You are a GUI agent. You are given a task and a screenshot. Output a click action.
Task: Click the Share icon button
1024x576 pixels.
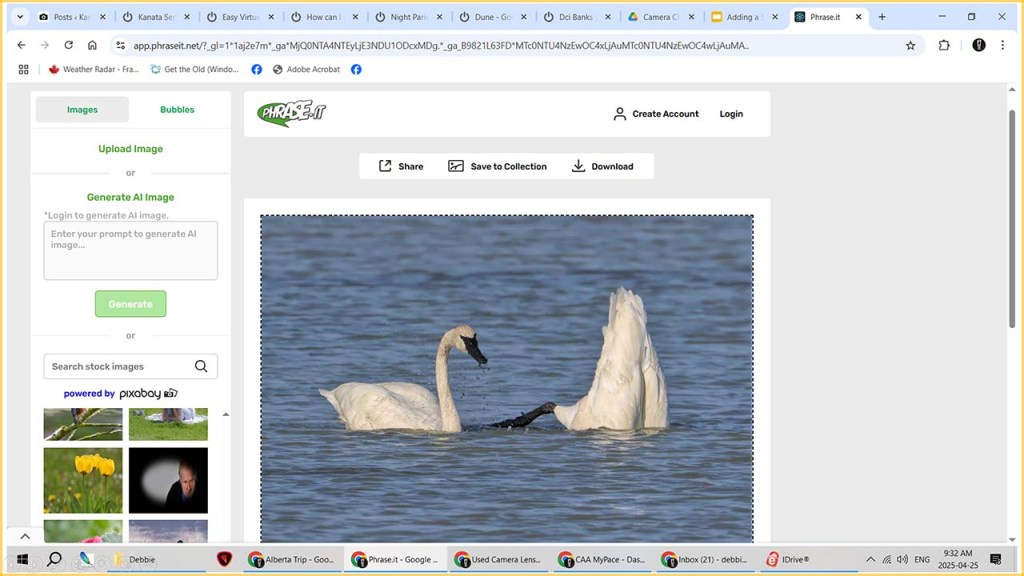tap(385, 166)
